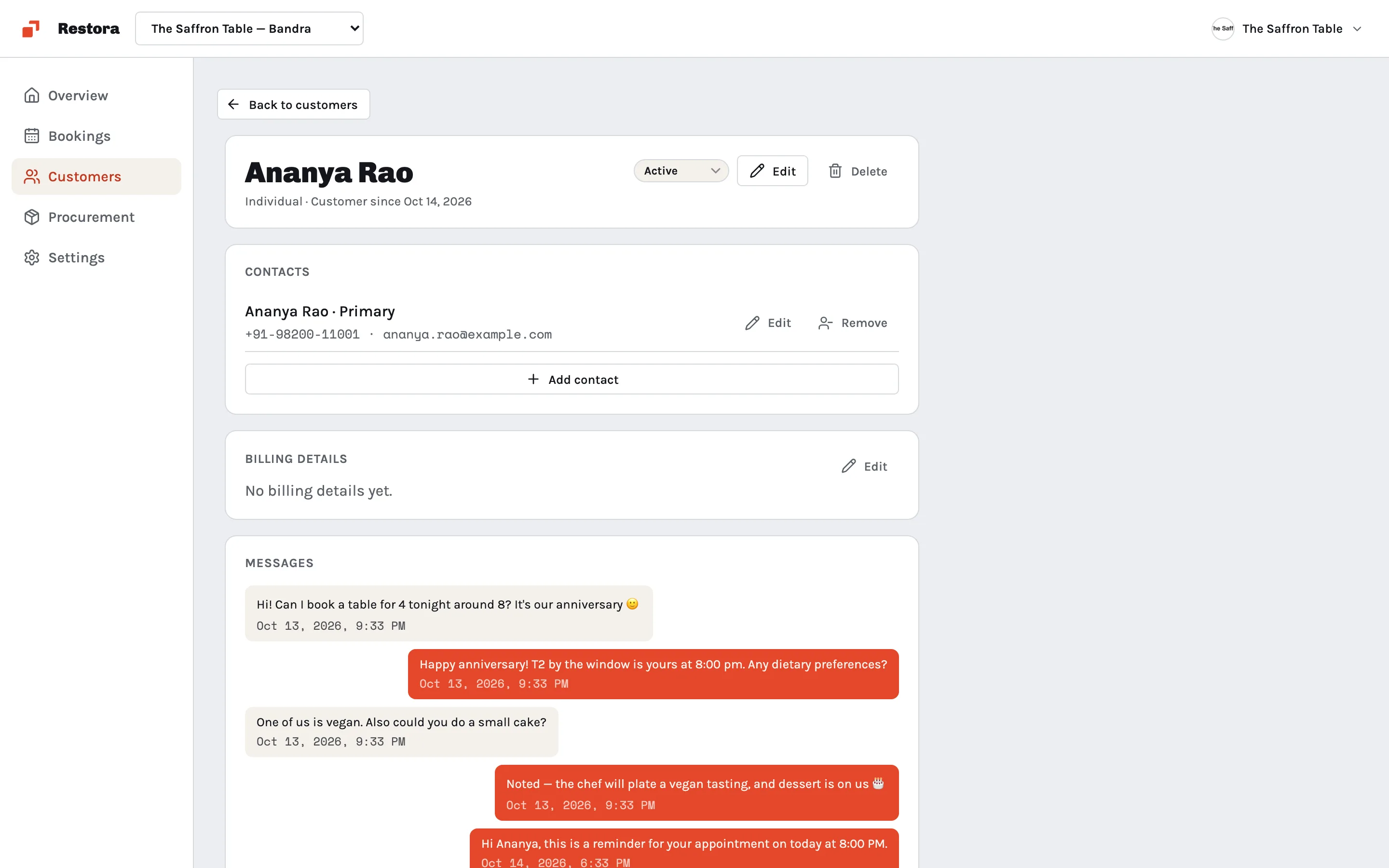Click The Saffron Table avatar

click(1223, 29)
